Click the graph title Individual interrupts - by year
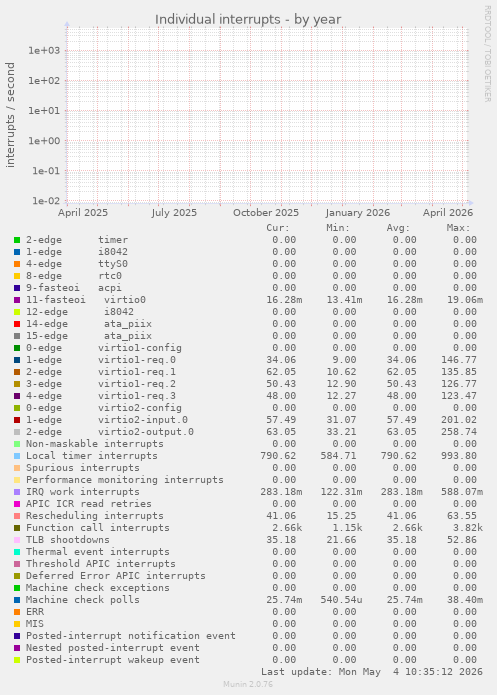Screen dimensions: 497x695 (x=248, y=20)
